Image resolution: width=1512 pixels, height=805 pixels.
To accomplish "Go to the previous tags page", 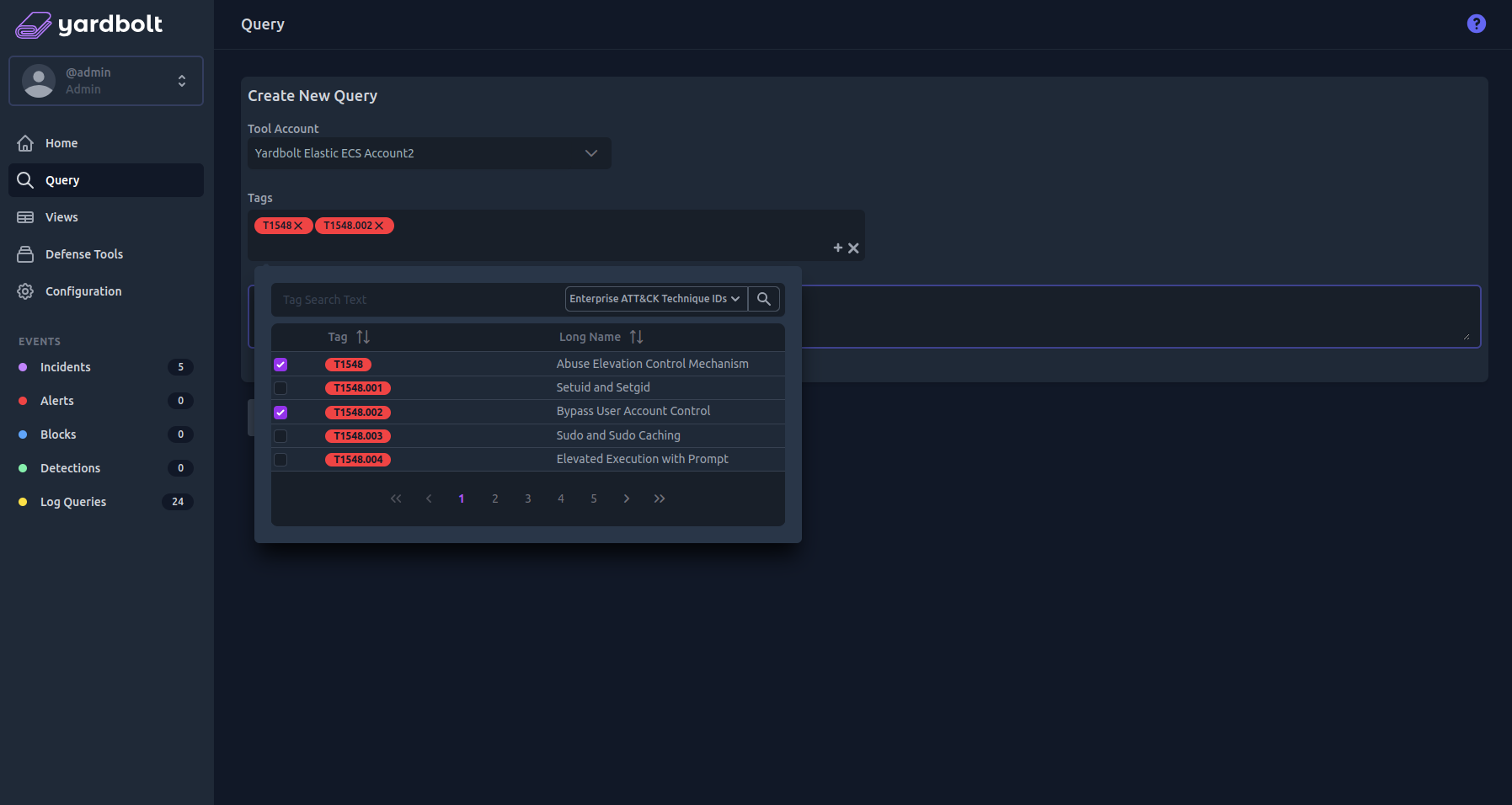I will [x=429, y=498].
